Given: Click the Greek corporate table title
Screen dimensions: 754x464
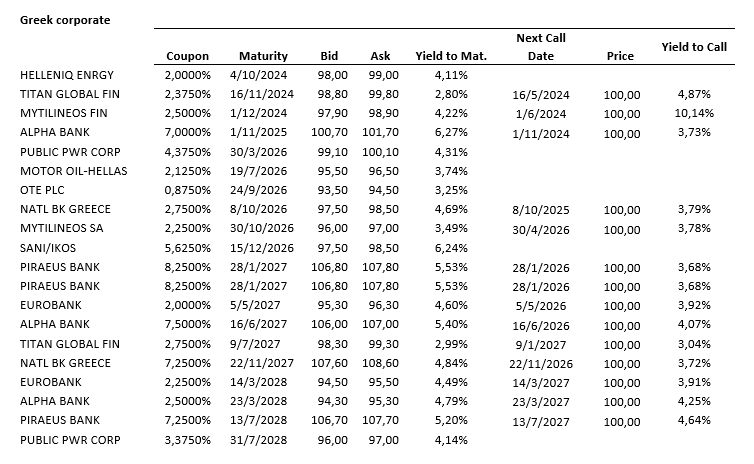Looking at the screenshot, I should point(65,20).
